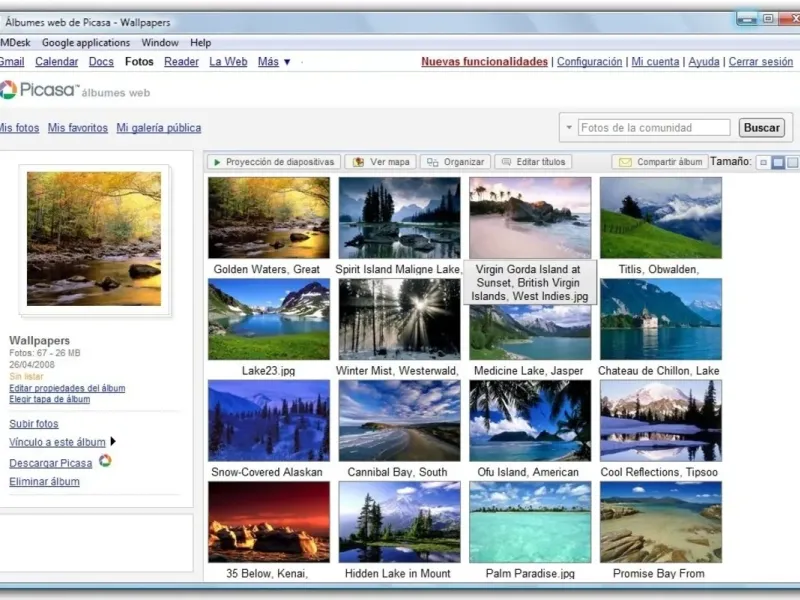Open Spirit Island Maligne Lake thumbnail
The width and height of the screenshot is (800, 600).
point(399,218)
